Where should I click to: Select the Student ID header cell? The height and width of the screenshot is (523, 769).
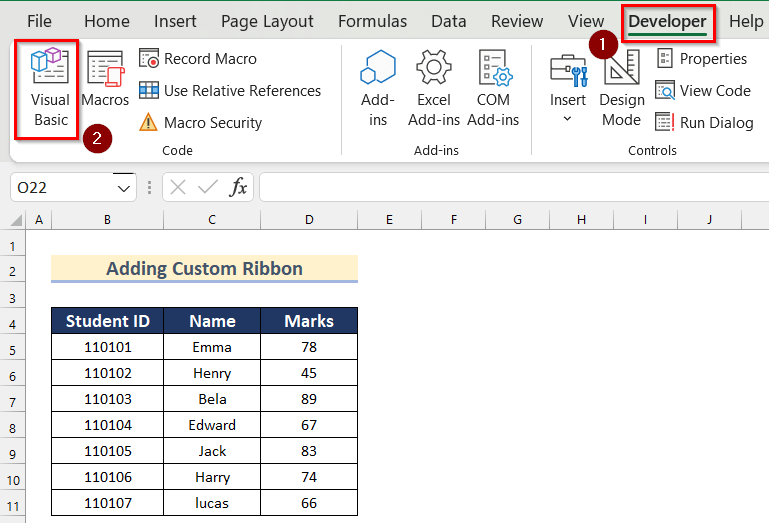pos(107,321)
